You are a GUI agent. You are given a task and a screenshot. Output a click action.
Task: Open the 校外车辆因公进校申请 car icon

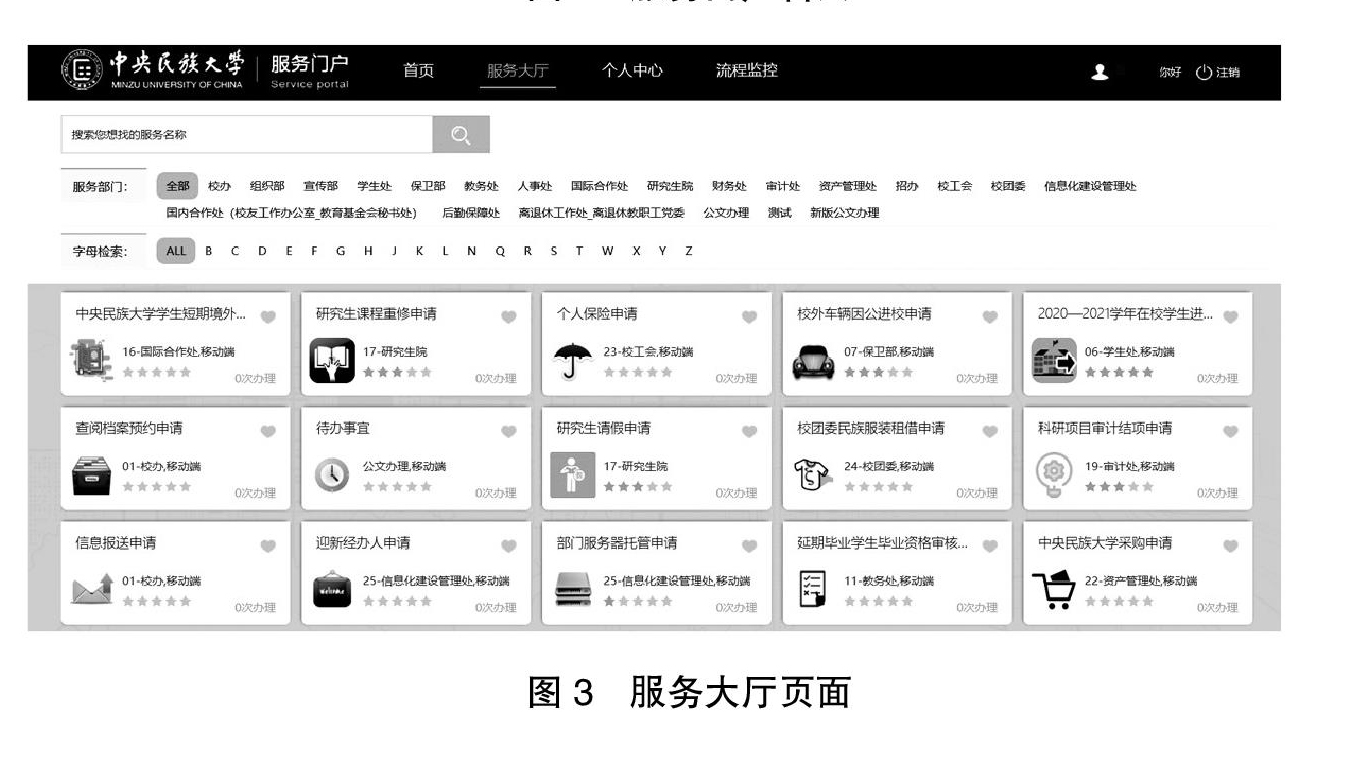[x=813, y=363]
